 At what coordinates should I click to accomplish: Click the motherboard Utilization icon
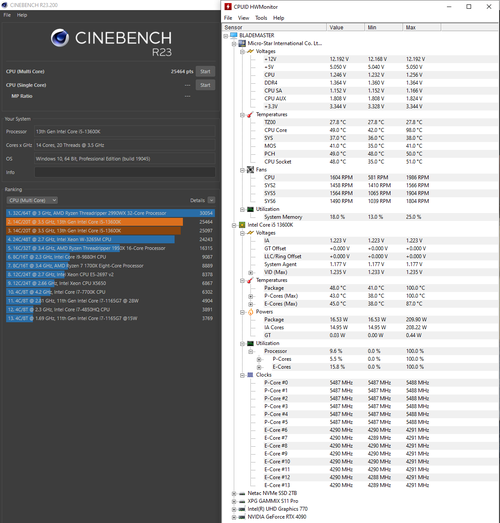point(250,209)
